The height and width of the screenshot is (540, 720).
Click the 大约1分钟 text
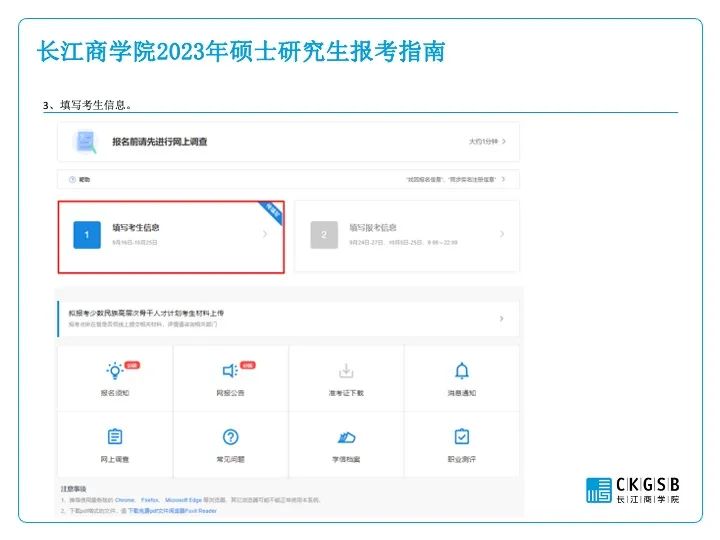[483, 141]
